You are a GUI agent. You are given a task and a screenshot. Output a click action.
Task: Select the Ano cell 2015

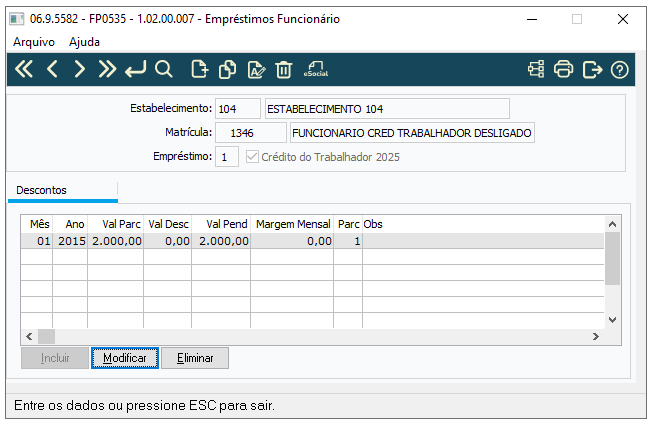coord(70,241)
